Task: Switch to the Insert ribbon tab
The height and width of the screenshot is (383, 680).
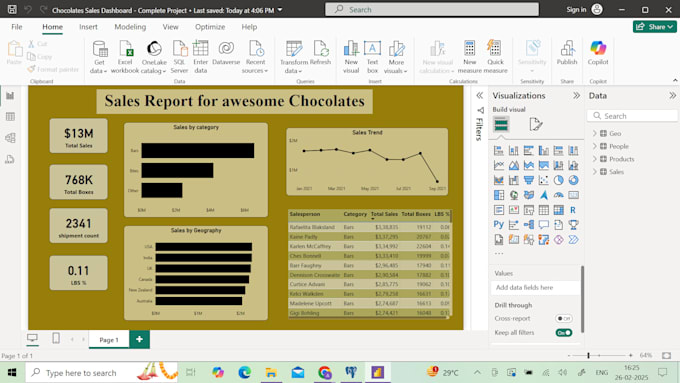Action: coord(88,27)
